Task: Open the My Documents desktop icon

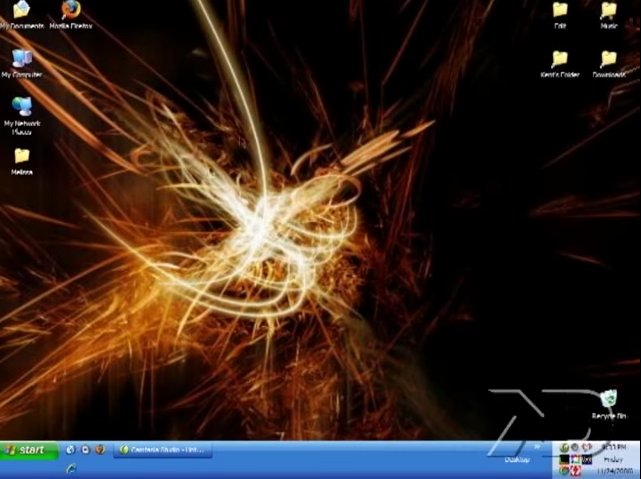Action: point(21,15)
